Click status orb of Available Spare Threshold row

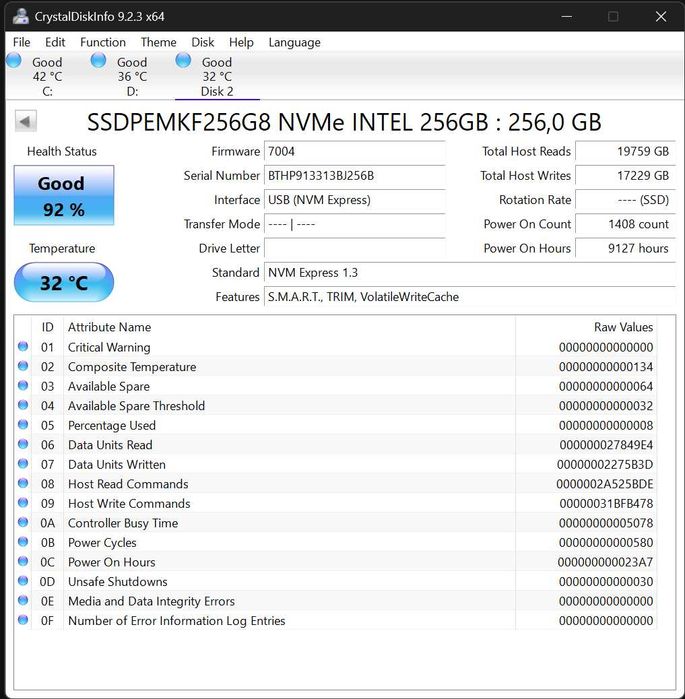[23, 405]
